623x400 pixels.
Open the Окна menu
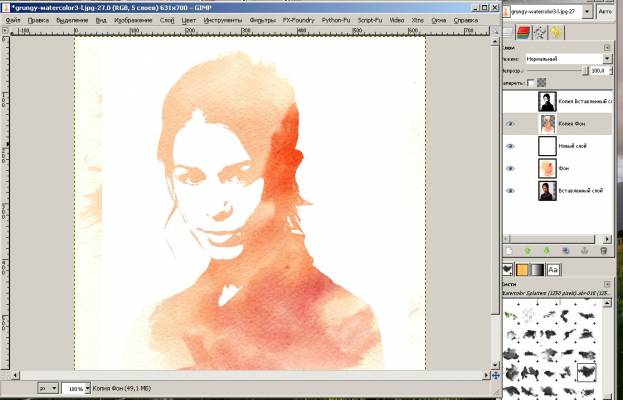coord(439,20)
